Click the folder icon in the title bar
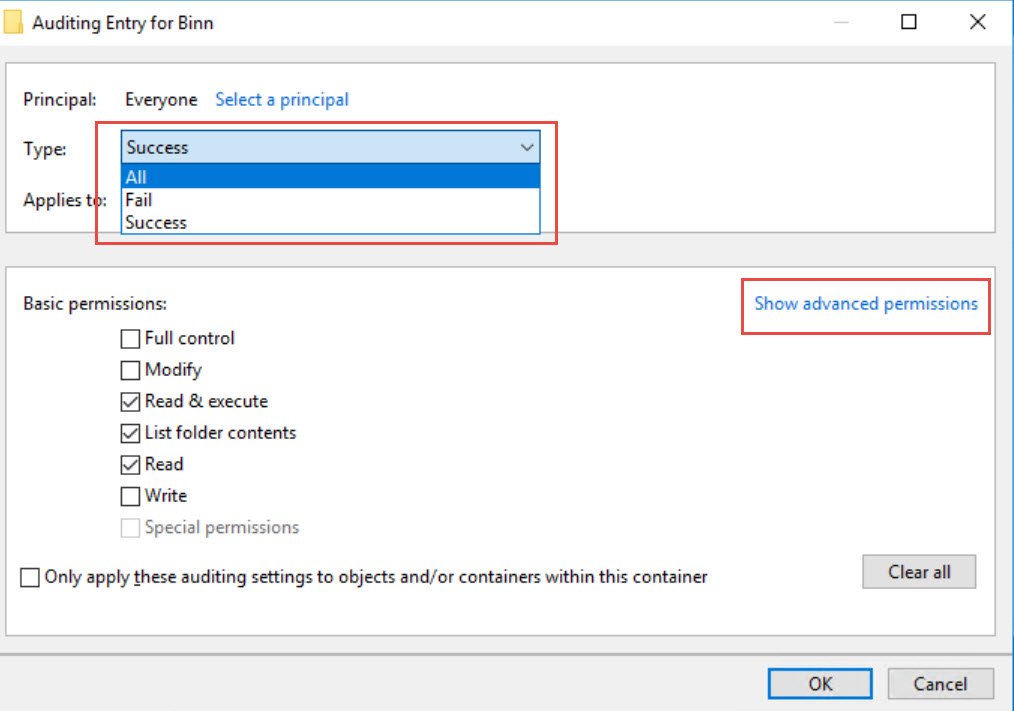The height and width of the screenshot is (711, 1014). (x=13, y=22)
